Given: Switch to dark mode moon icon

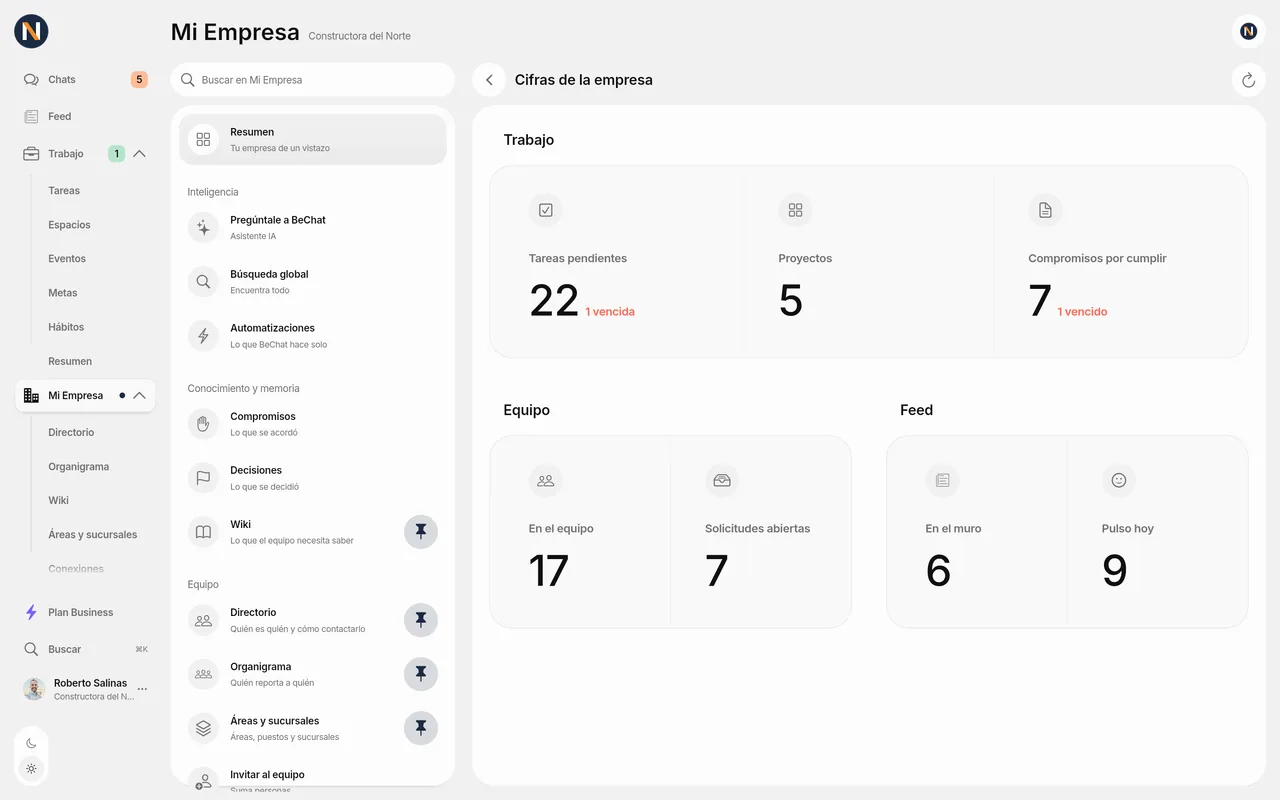Looking at the screenshot, I should pyautogui.click(x=31, y=743).
